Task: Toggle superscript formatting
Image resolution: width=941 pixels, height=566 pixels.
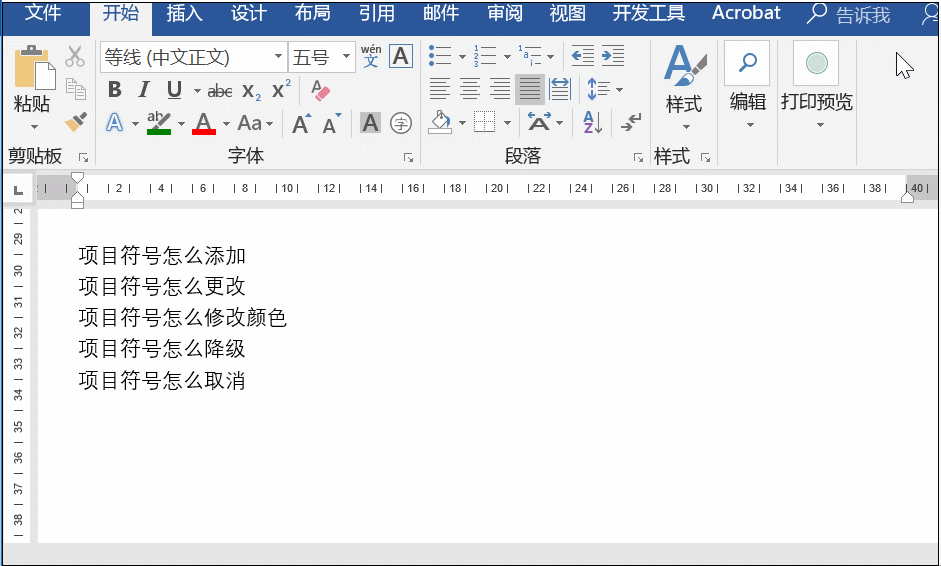Action: click(281, 89)
